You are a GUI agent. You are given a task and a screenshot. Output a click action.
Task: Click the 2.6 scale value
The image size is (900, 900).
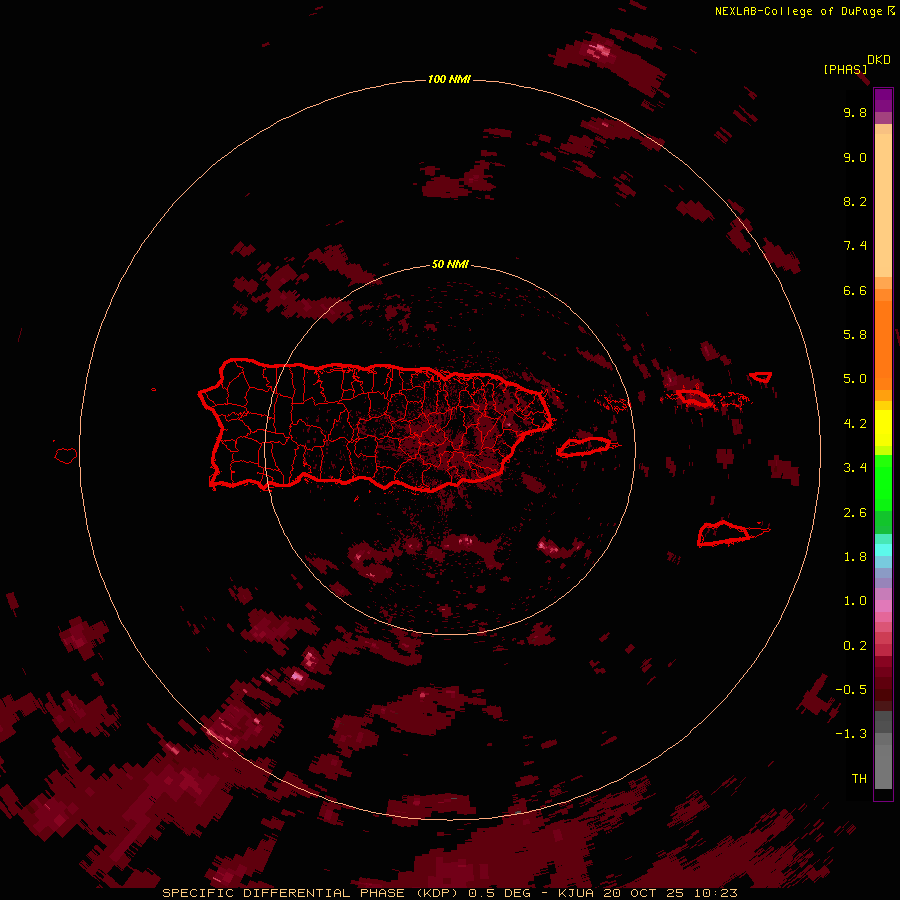click(x=855, y=513)
